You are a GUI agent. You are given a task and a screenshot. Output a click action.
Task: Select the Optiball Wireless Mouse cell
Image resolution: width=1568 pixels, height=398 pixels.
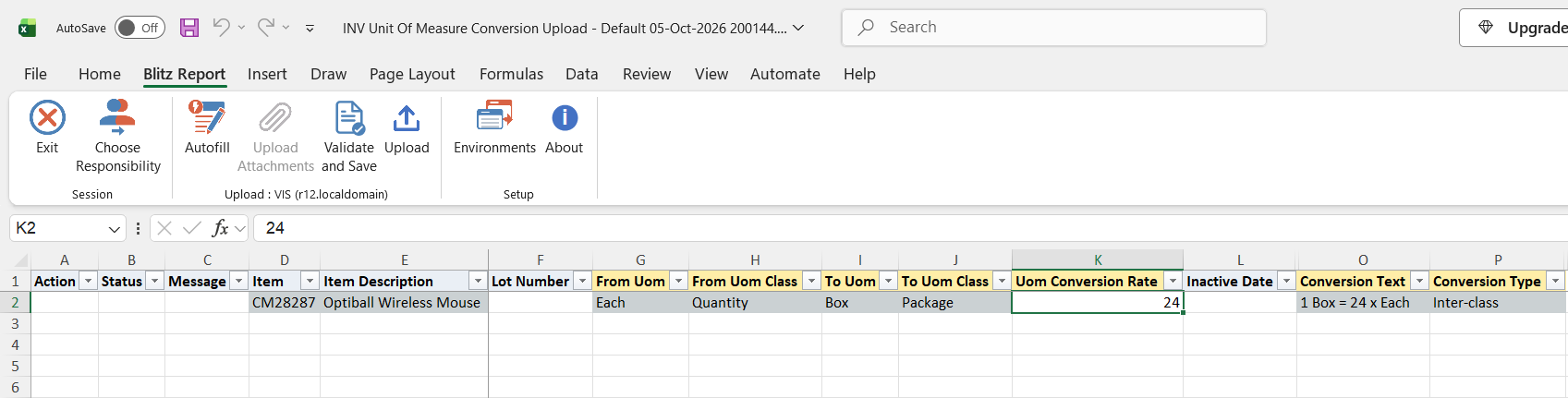(404, 303)
